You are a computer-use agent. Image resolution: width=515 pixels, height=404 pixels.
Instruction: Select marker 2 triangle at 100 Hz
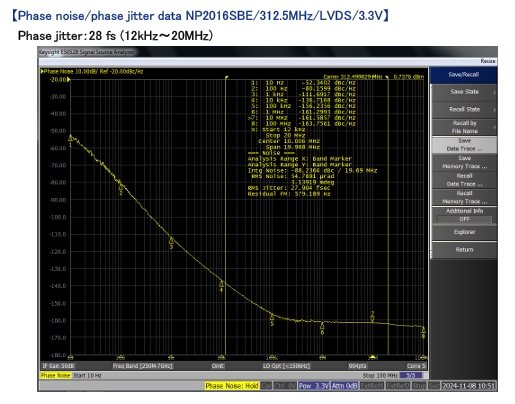click(121, 186)
